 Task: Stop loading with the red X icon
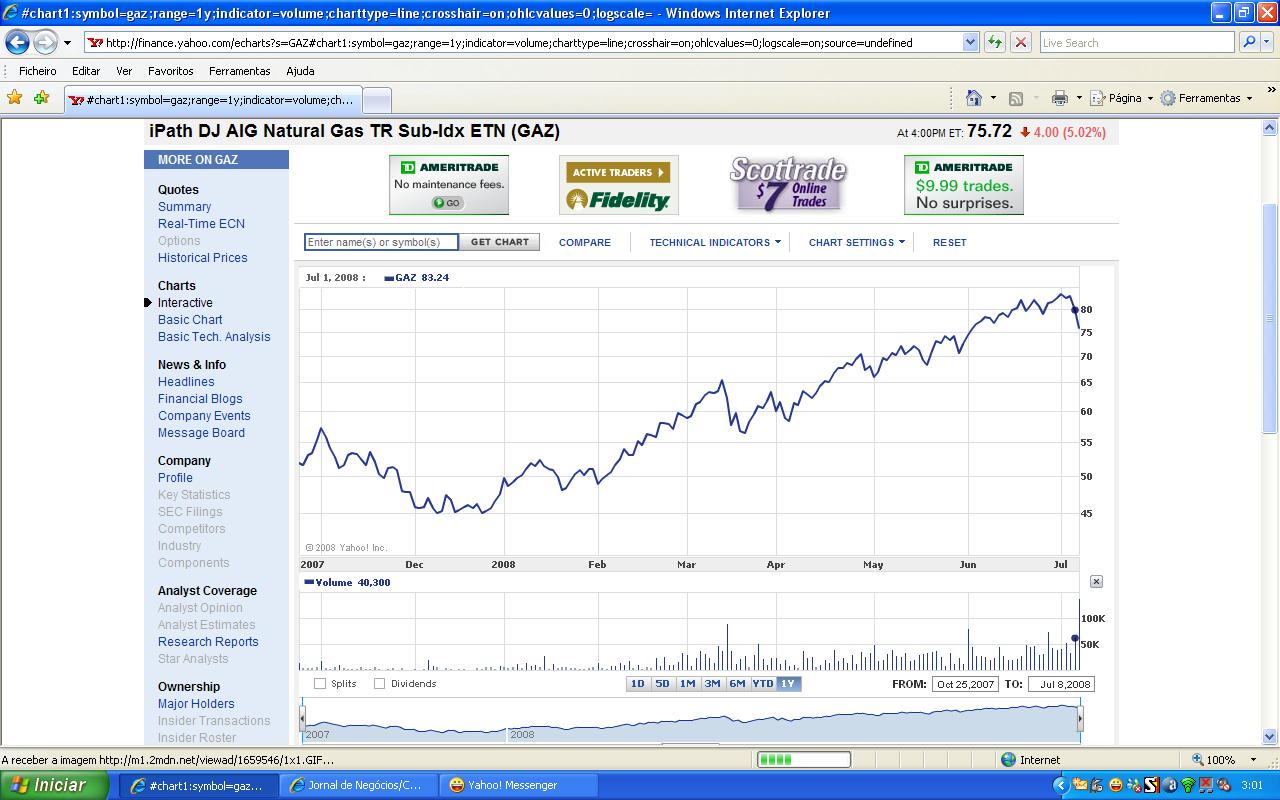(x=1021, y=43)
